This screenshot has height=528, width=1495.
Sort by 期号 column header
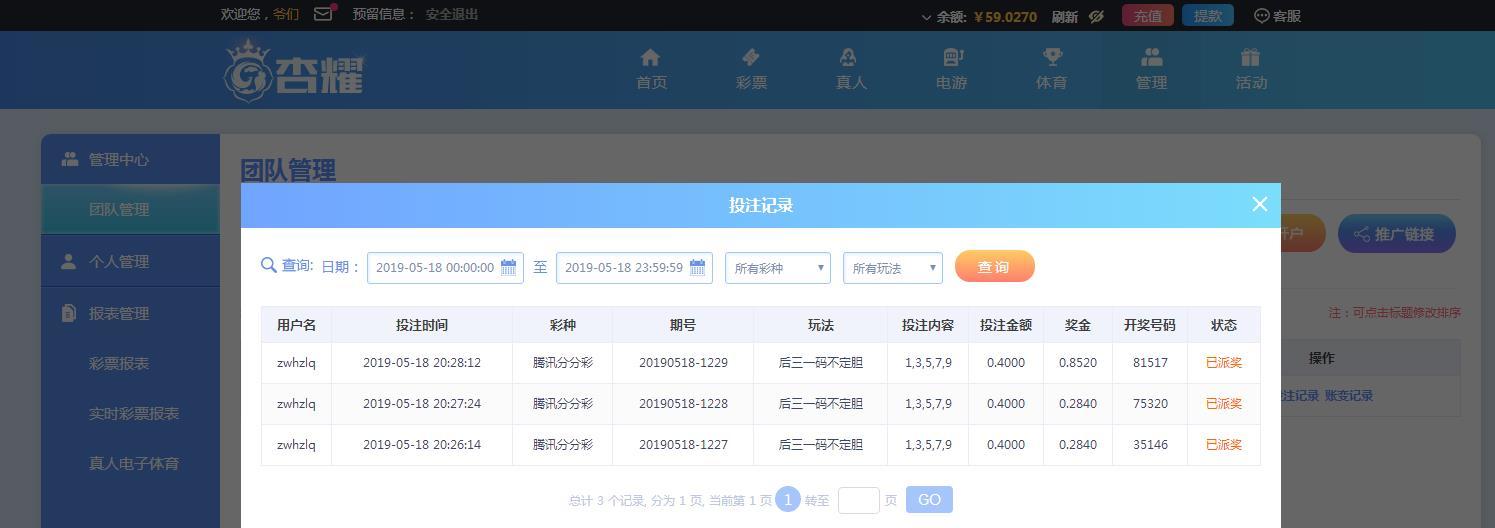(x=683, y=325)
